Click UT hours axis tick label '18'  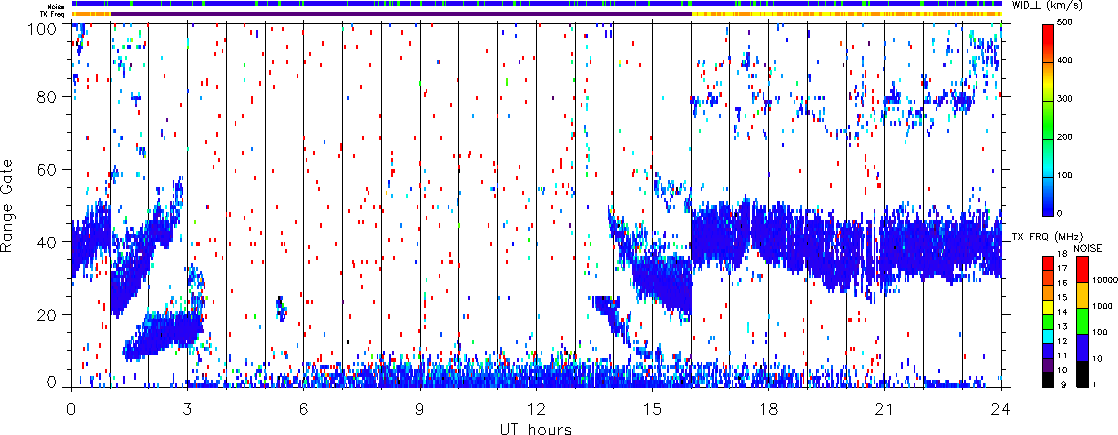point(769,409)
